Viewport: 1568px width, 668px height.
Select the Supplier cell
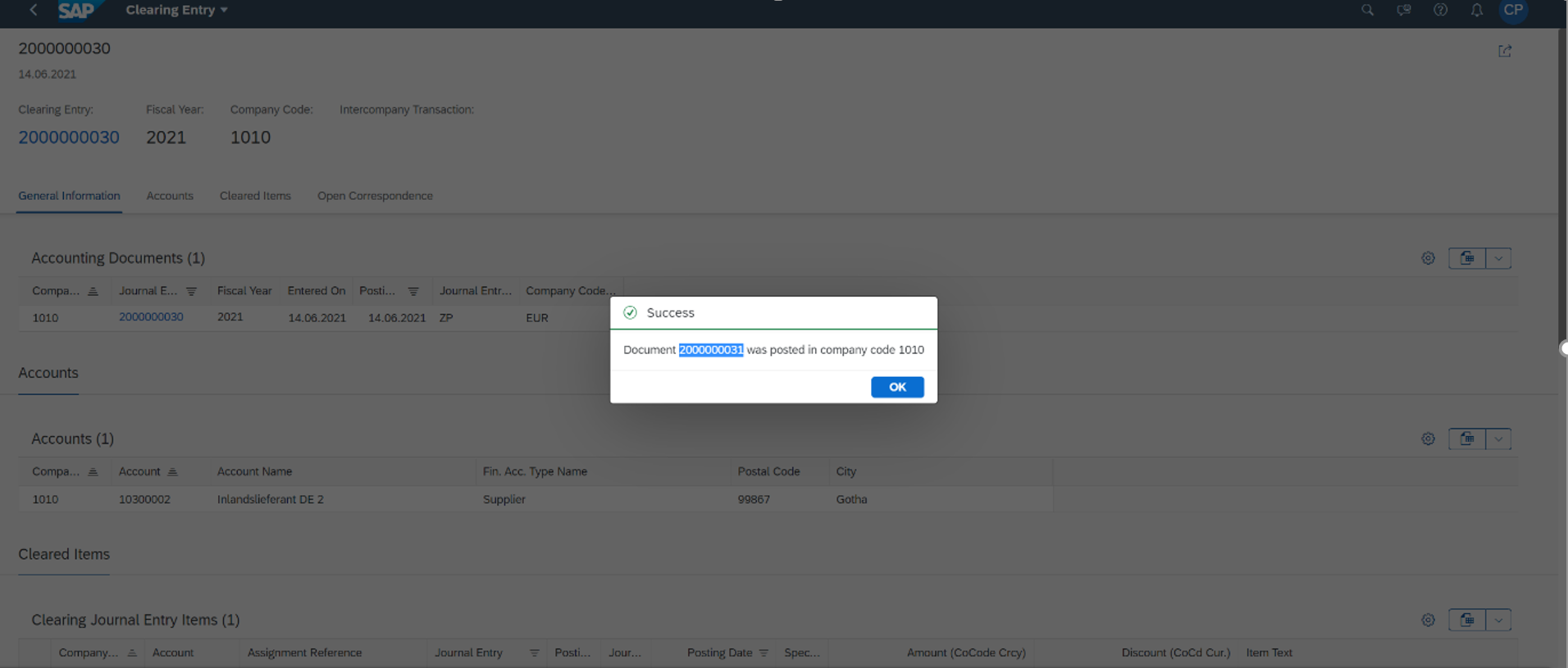coord(504,499)
